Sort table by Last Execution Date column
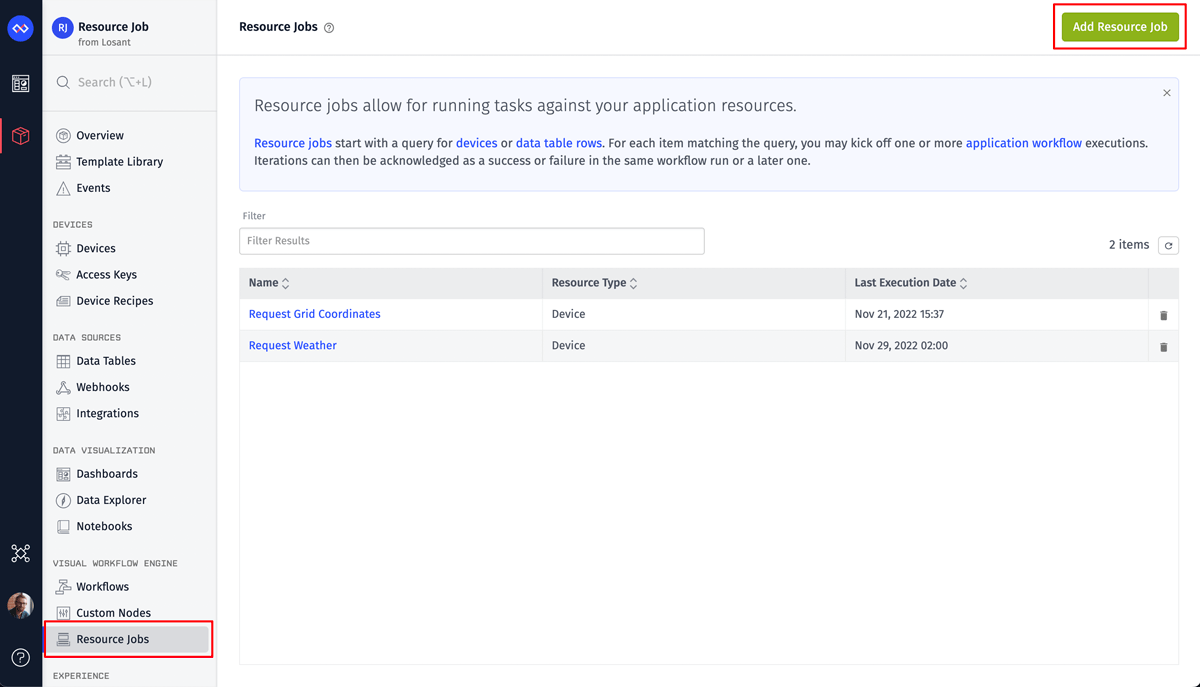This screenshot has width=1200, height=687. tap(911, 283)
